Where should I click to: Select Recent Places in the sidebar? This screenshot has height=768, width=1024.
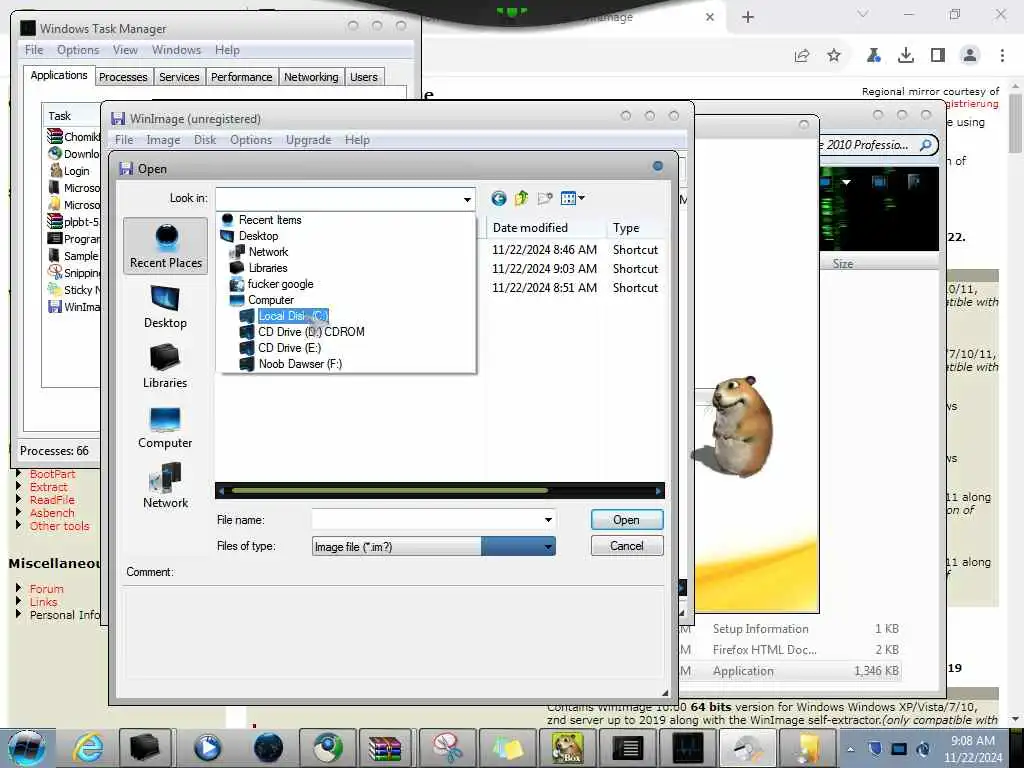click(166, 247)
